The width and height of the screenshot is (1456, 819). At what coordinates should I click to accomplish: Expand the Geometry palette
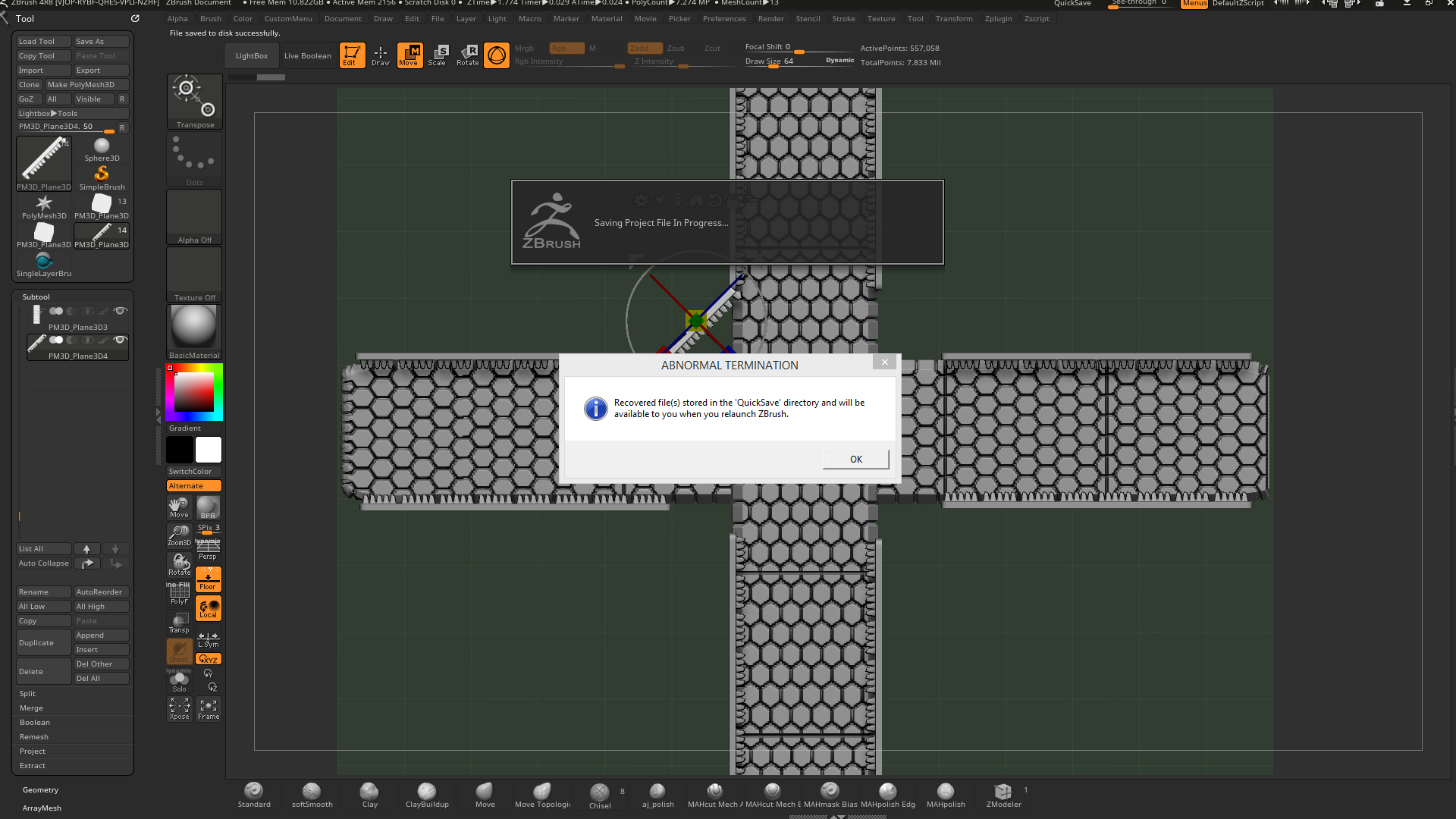pos(40,789)
